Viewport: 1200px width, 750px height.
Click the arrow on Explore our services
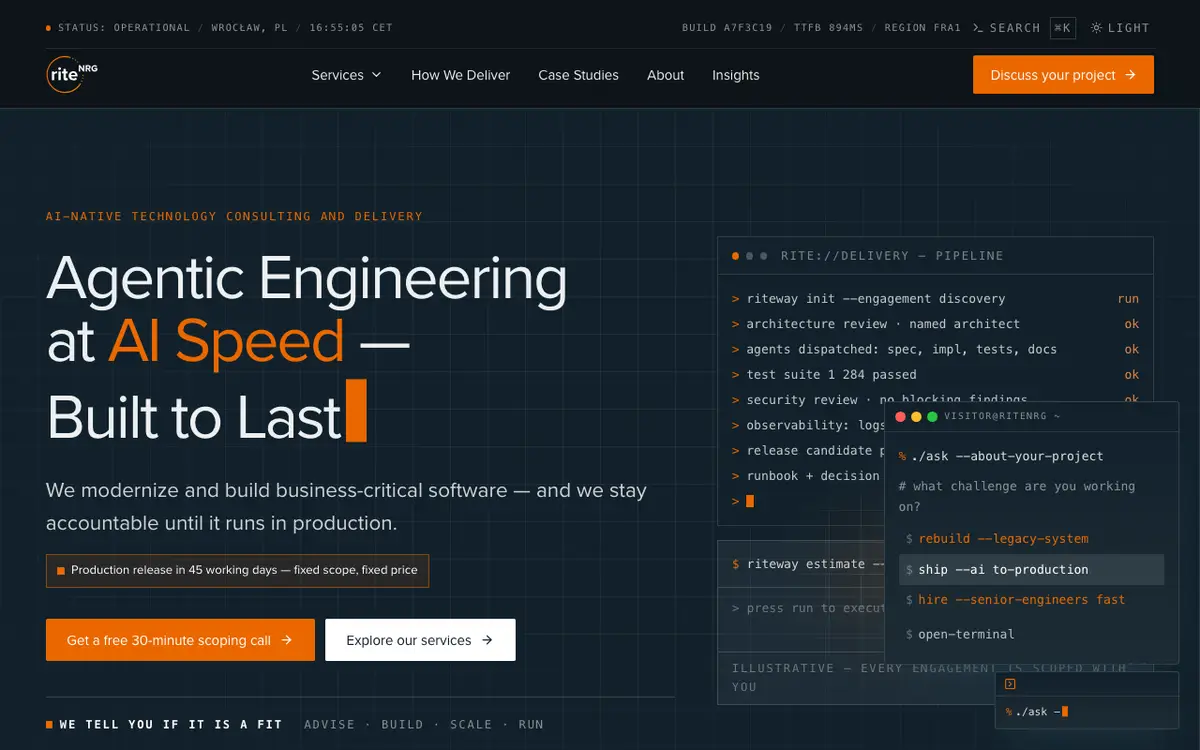[x=487, y=640]
